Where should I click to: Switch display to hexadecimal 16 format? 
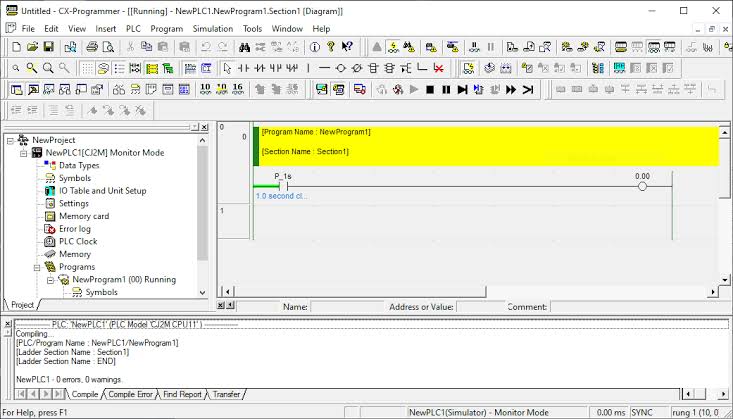pyautogui.click(x=237, y=89)
